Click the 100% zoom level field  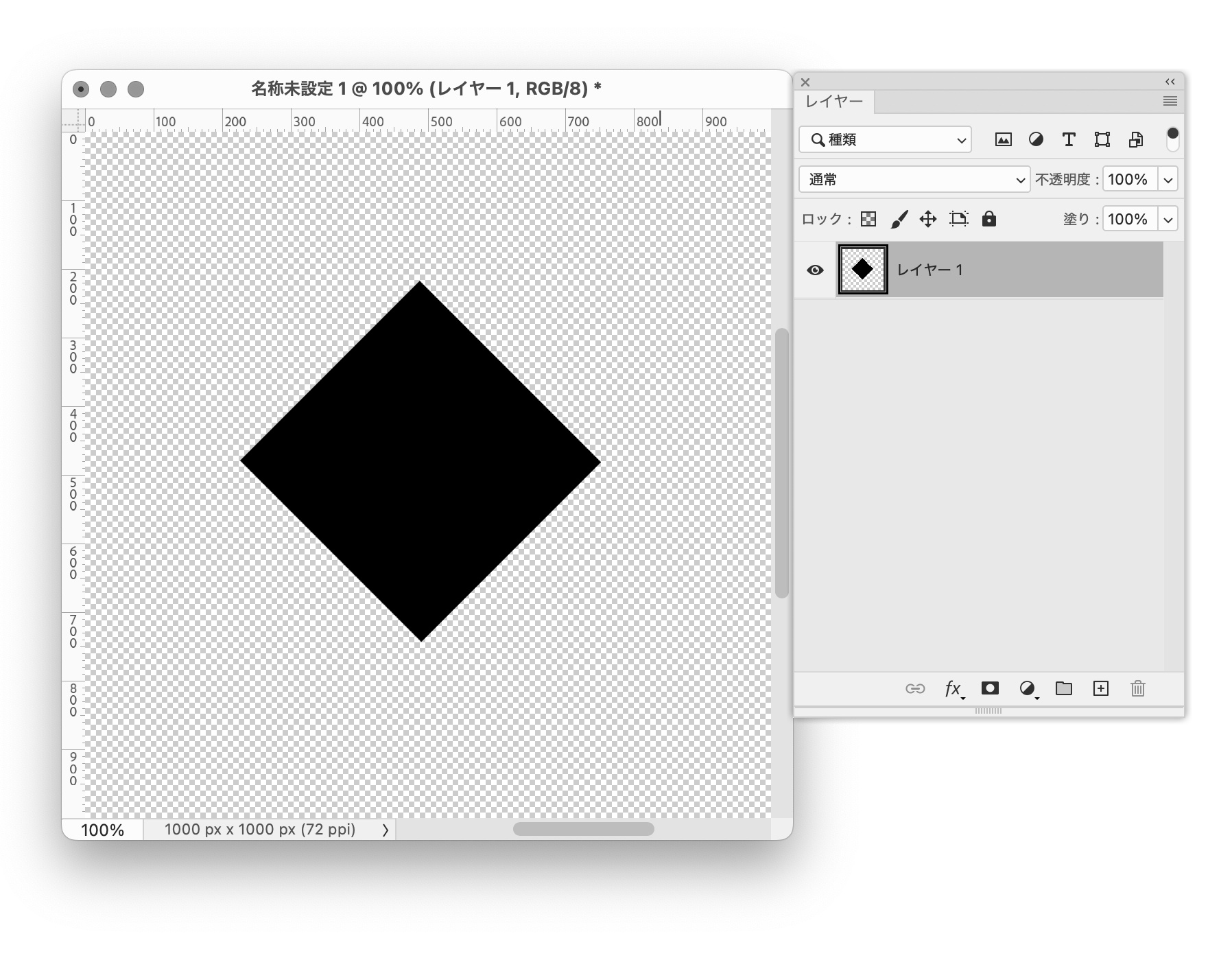pos(102,830)
